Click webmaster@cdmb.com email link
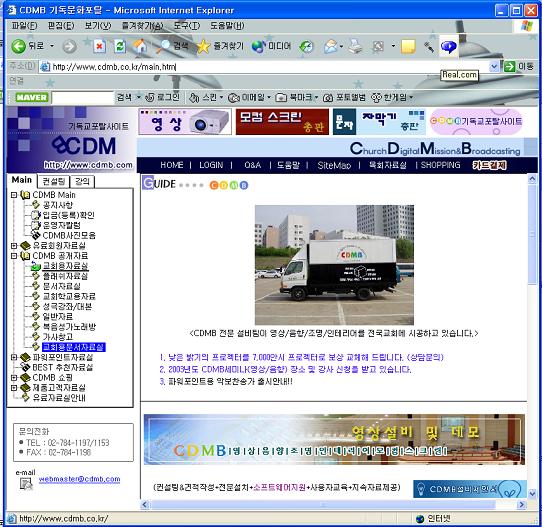This screenshot has width=542, height=527. click(x=79, y=479)
